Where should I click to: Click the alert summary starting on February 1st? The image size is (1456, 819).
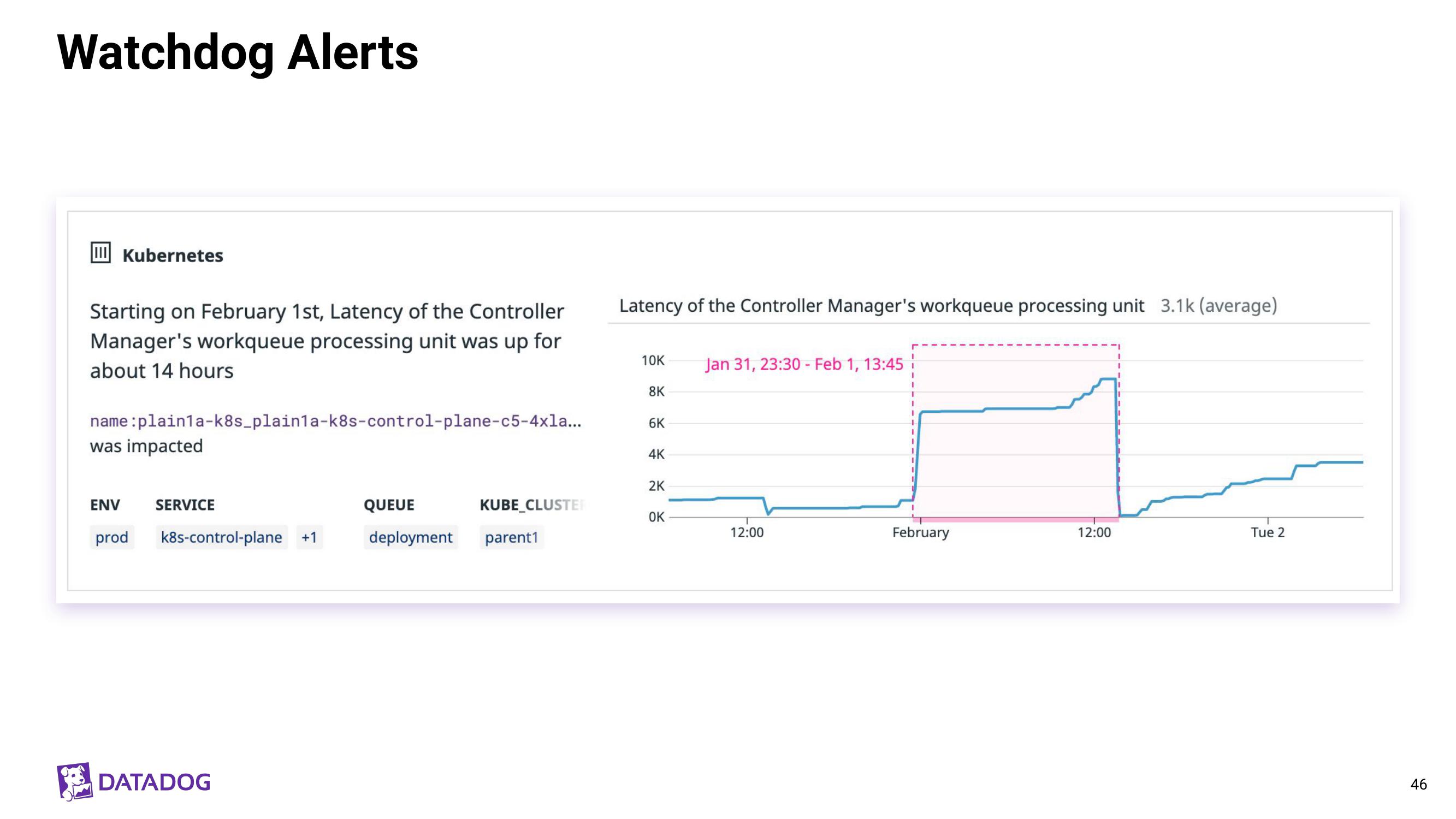pos(327,341)
